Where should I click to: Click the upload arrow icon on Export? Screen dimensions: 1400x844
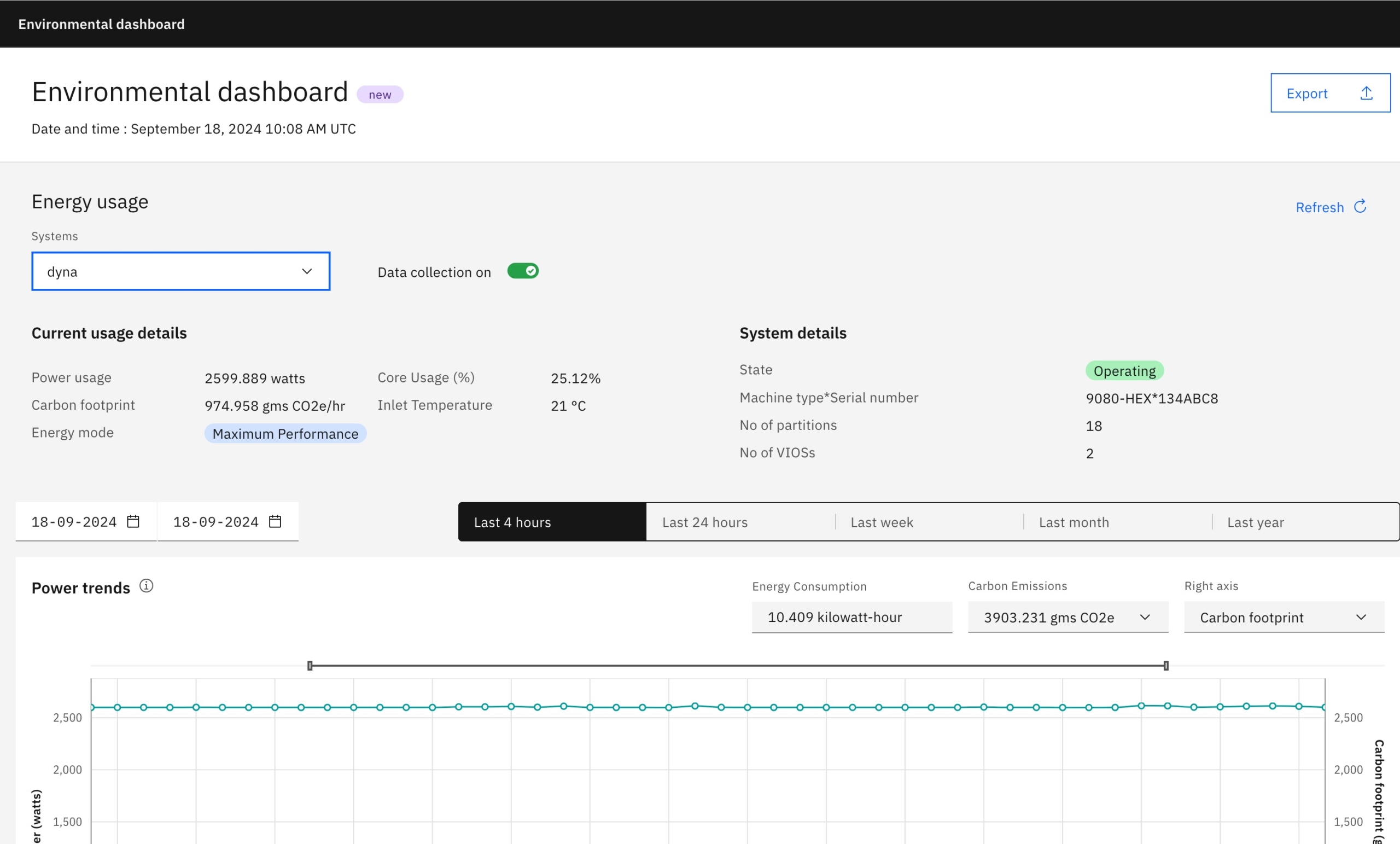coord(1366,93)
